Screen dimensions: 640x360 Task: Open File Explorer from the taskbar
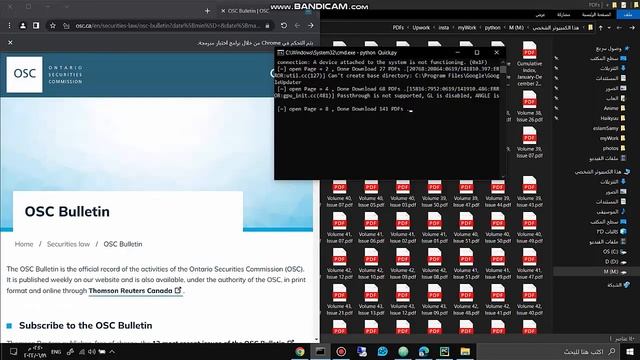465,351
